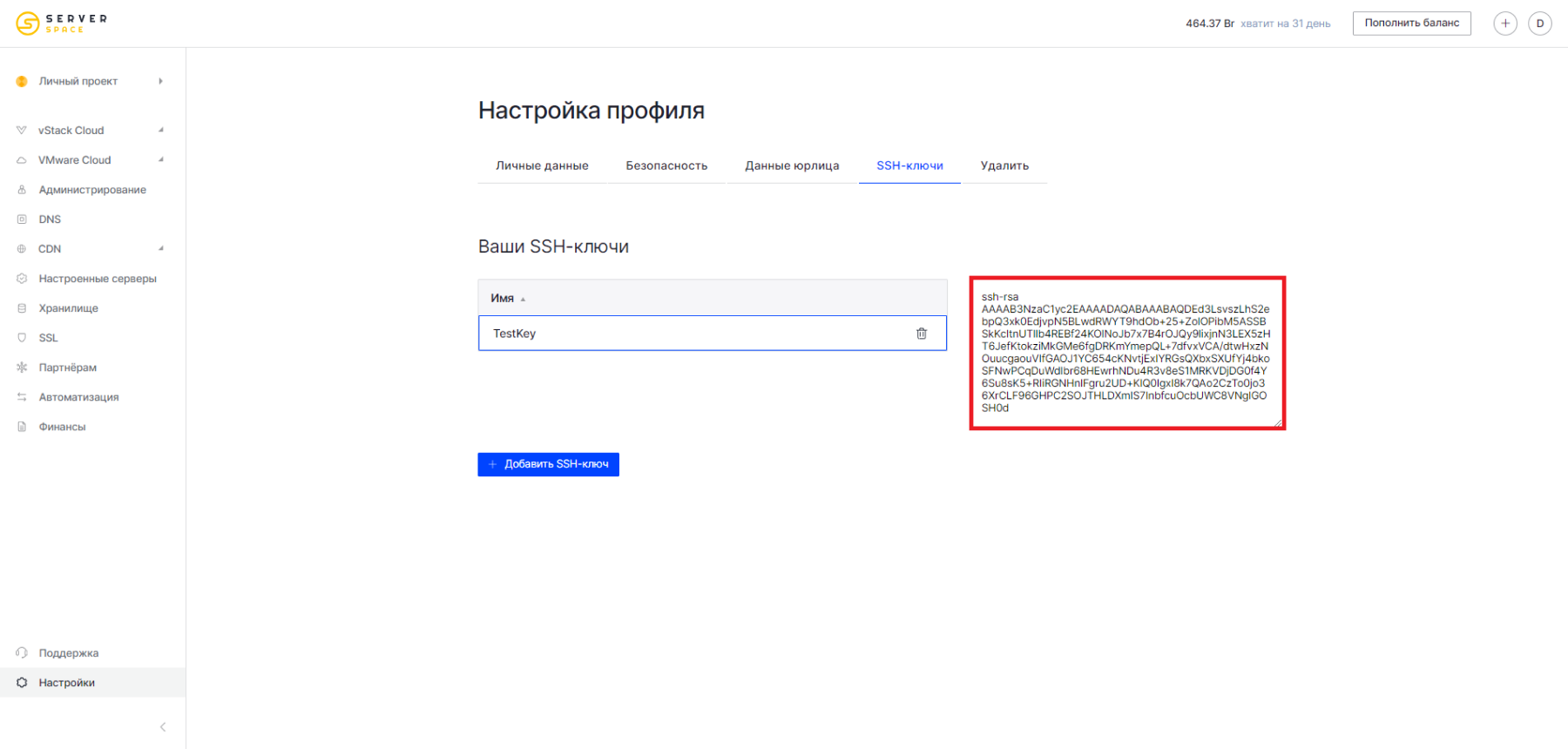Click the vStack Cloud sidebar icon
This screenshot has width=1568, height=749.
point(22,131)
